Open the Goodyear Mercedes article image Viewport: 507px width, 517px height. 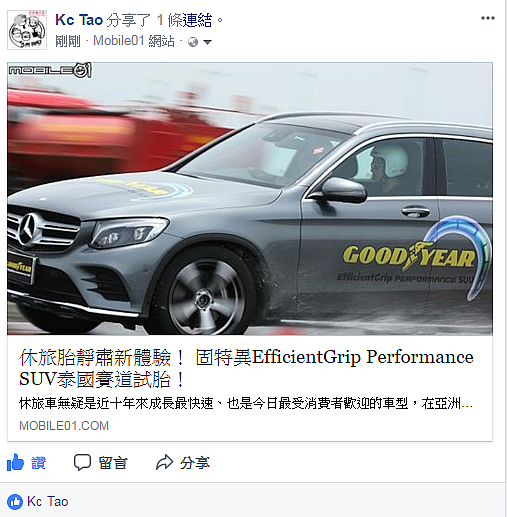[250, 199]
